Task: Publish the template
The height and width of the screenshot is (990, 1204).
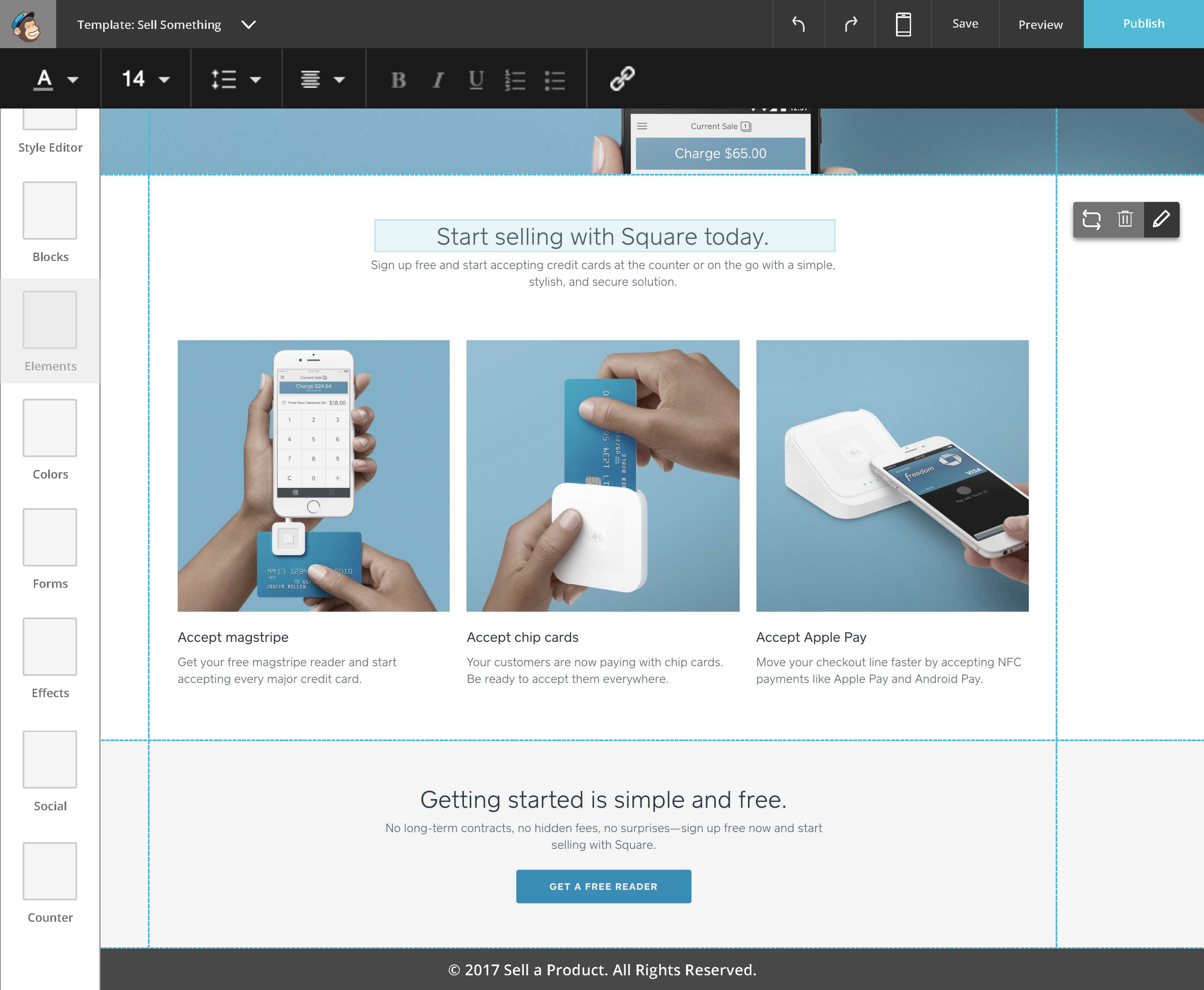Action: 1143,24
